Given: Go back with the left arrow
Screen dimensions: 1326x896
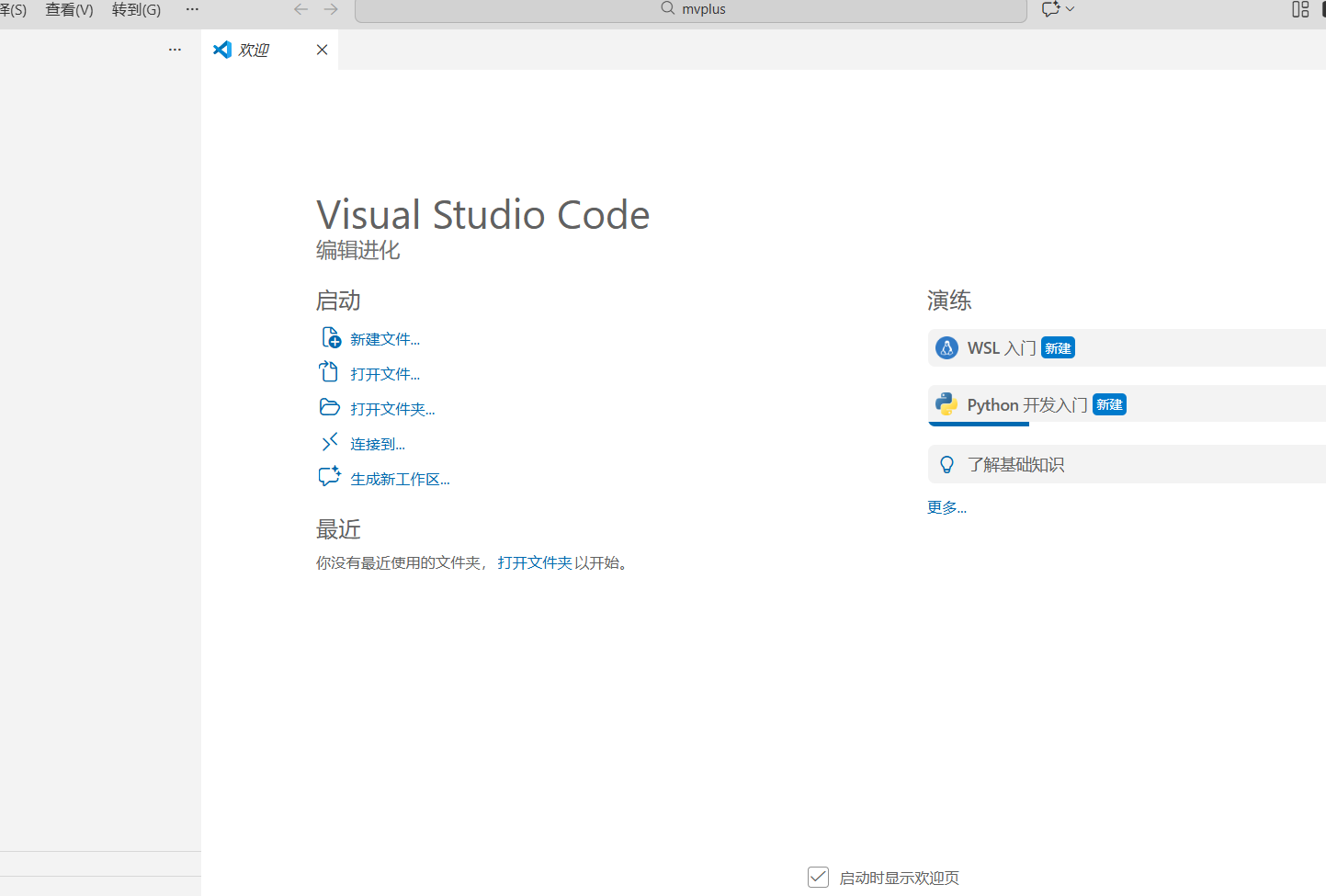Looking at the screenshot, I should coord(300,9).
